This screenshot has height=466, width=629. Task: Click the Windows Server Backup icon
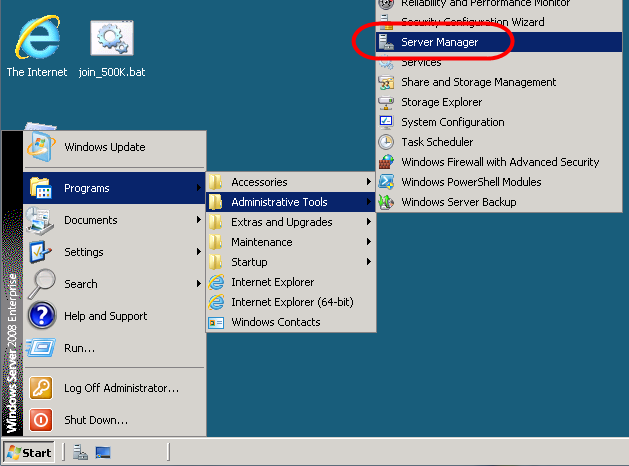coord(386,202)
